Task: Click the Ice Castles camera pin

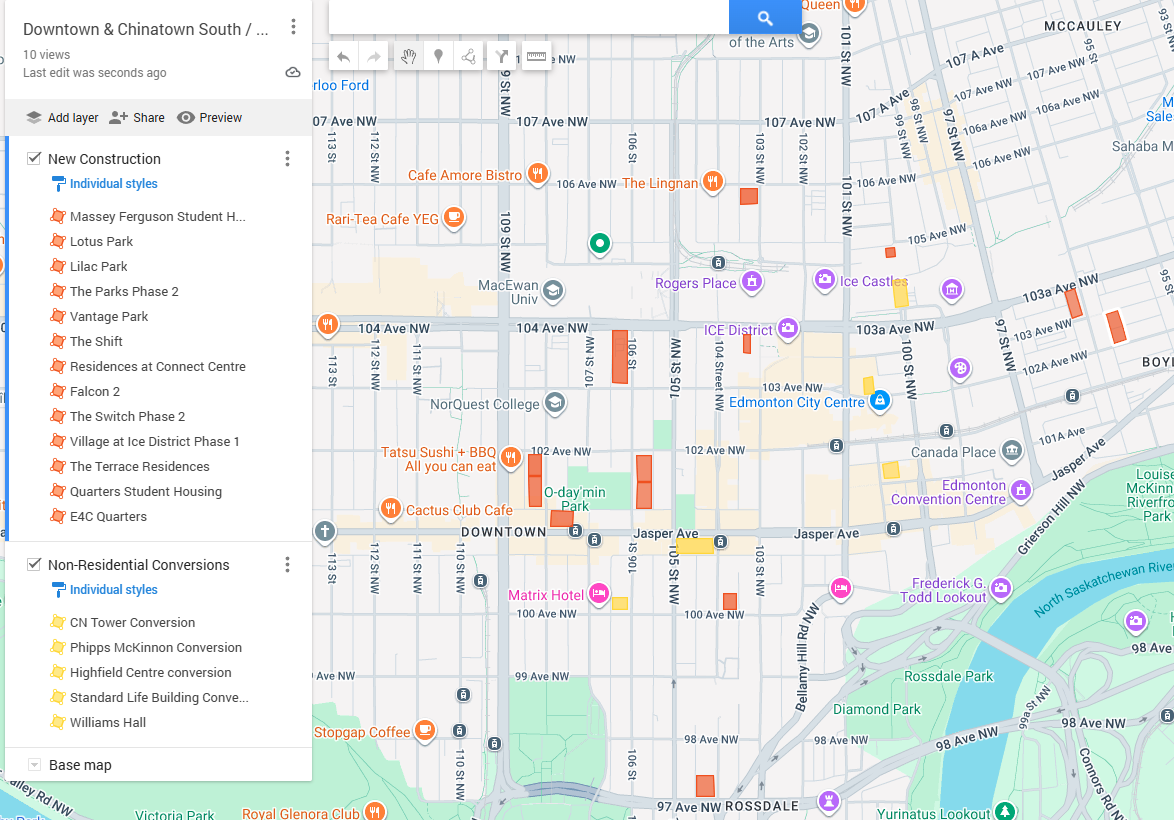Action: point(824,280)
